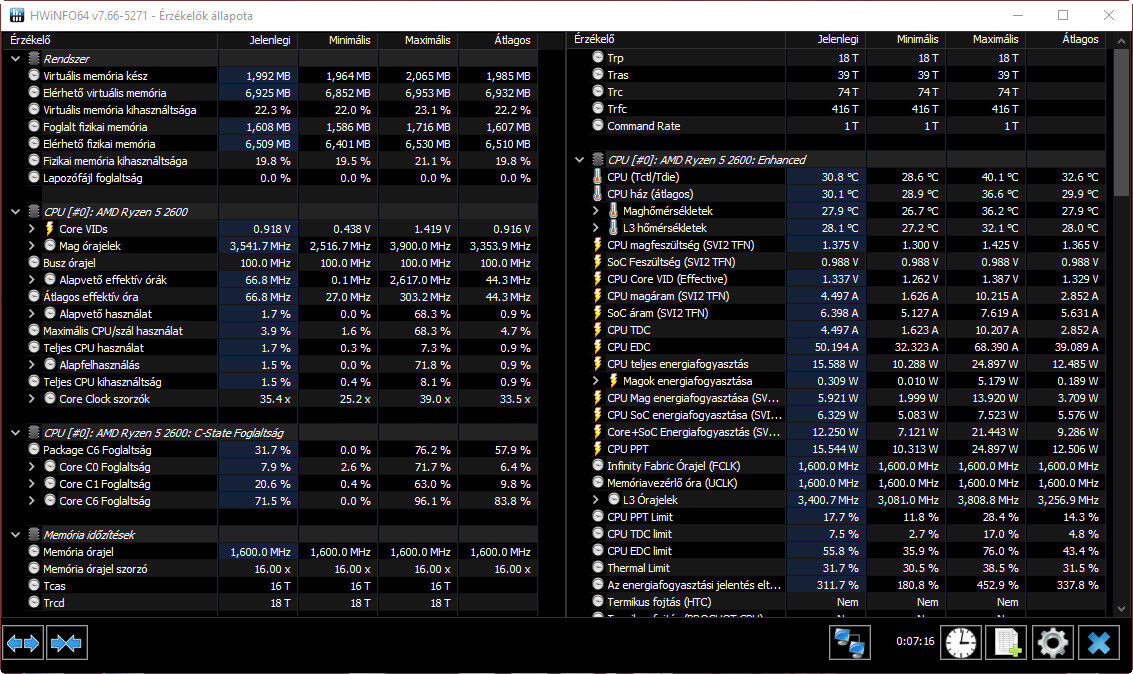Click lightning icon beside CPU EDC
The image size is (1133, 674).
pos(598,347)
